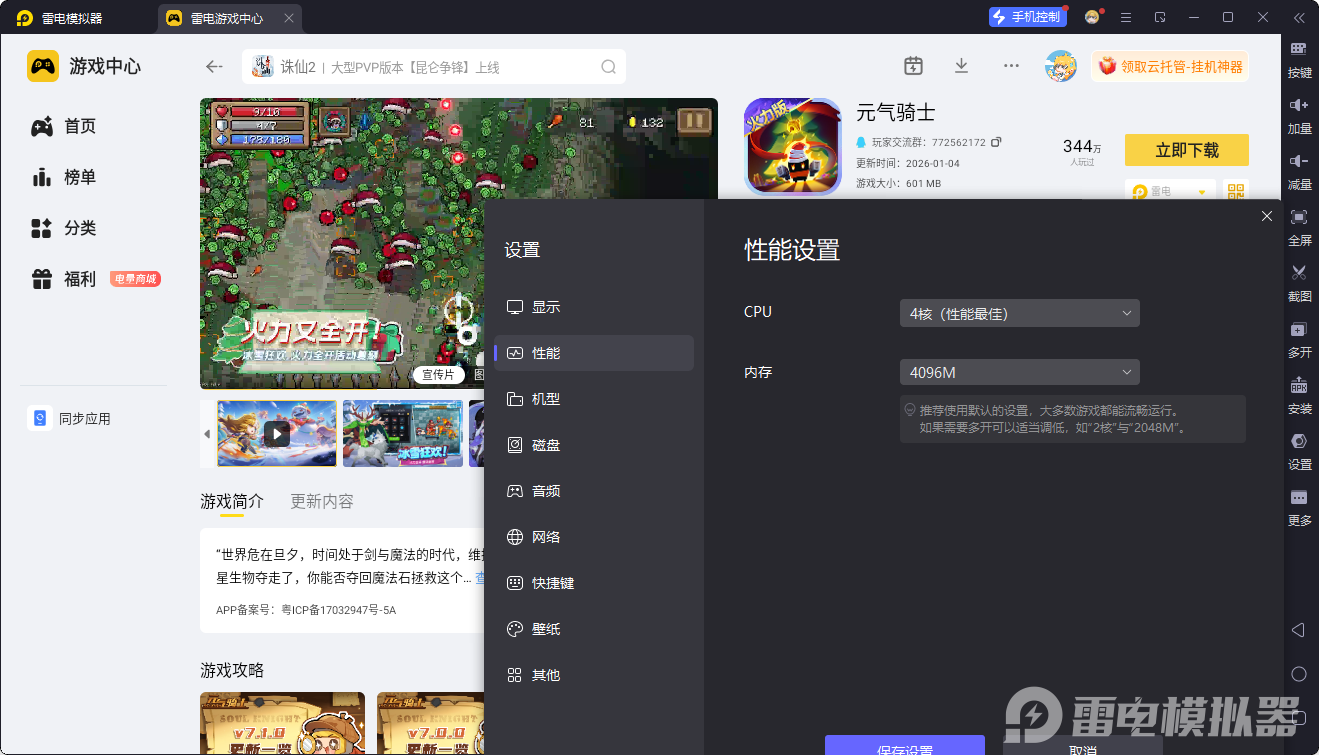
Task: Open the 雷电 dropdown beside QR code
Action: pyautogui.click(x=1170, y=191)
